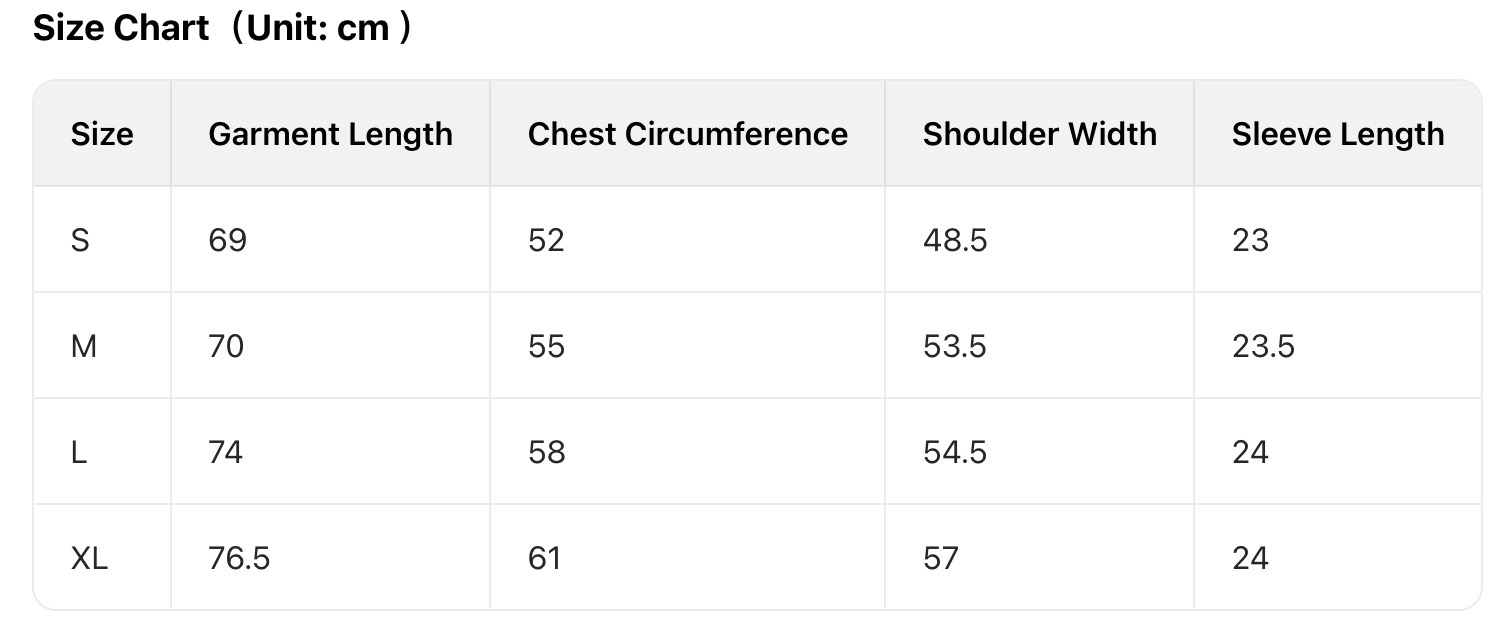Select sleeve length value 23.5
This screenshot has height=620, width=1496.
point(1263,346)
